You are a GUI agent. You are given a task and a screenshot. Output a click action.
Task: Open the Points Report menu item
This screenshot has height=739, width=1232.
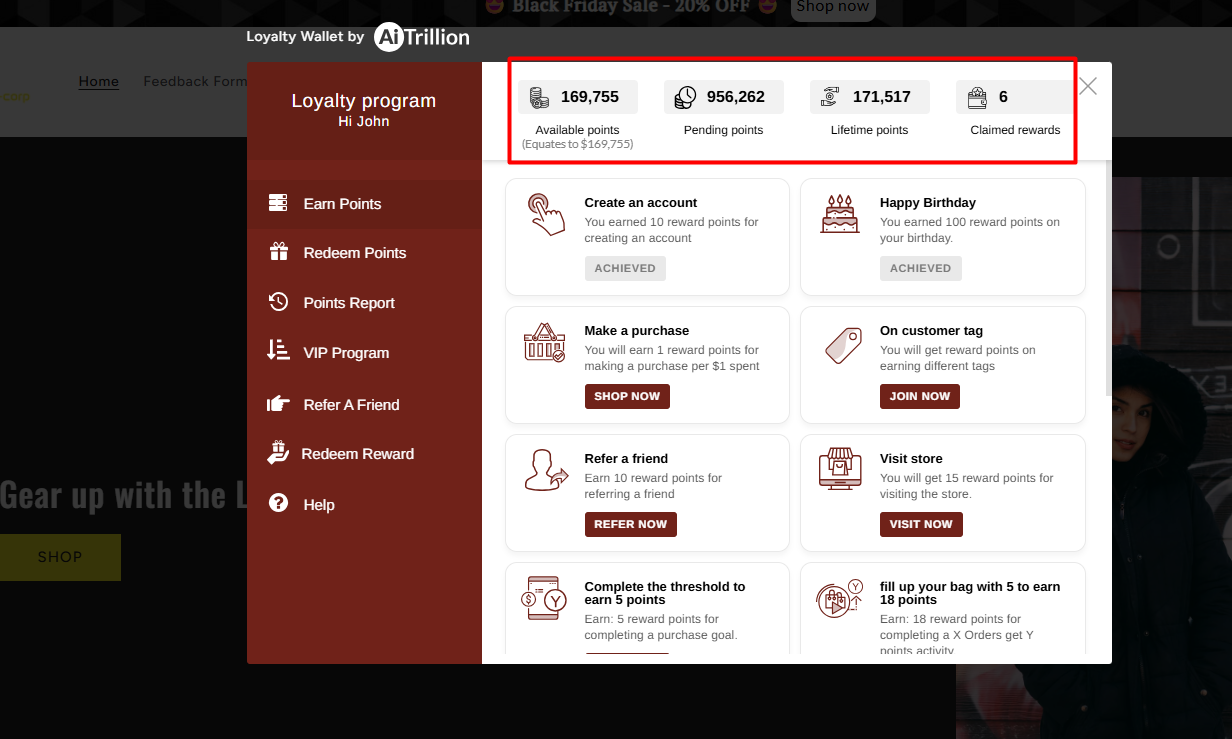coord(349,303)
